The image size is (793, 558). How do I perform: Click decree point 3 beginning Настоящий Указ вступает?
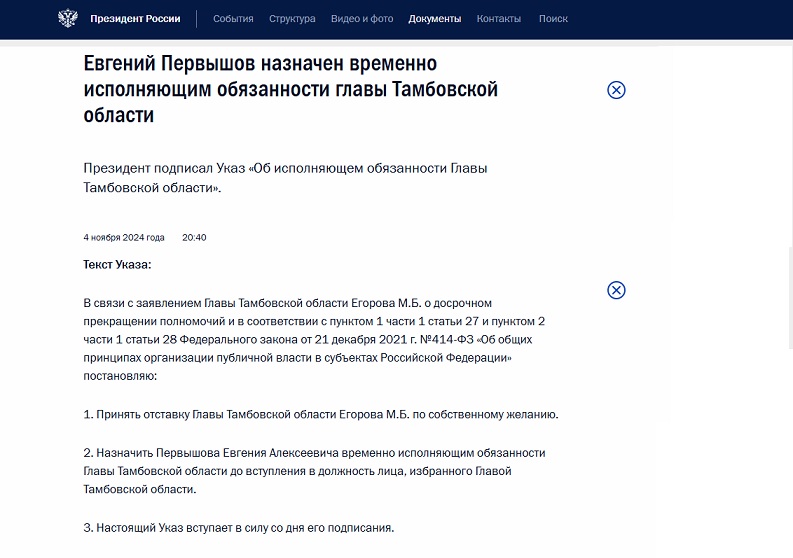point(239,527)
